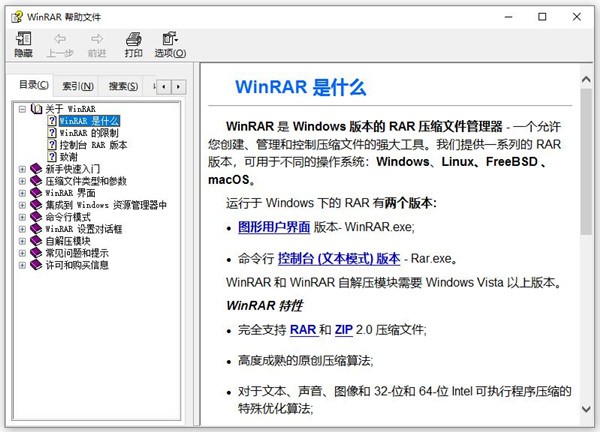The image size is (600, 432).
Task: Click purple book icon for WinRAR 界面
Action: [x=36, y=192]
